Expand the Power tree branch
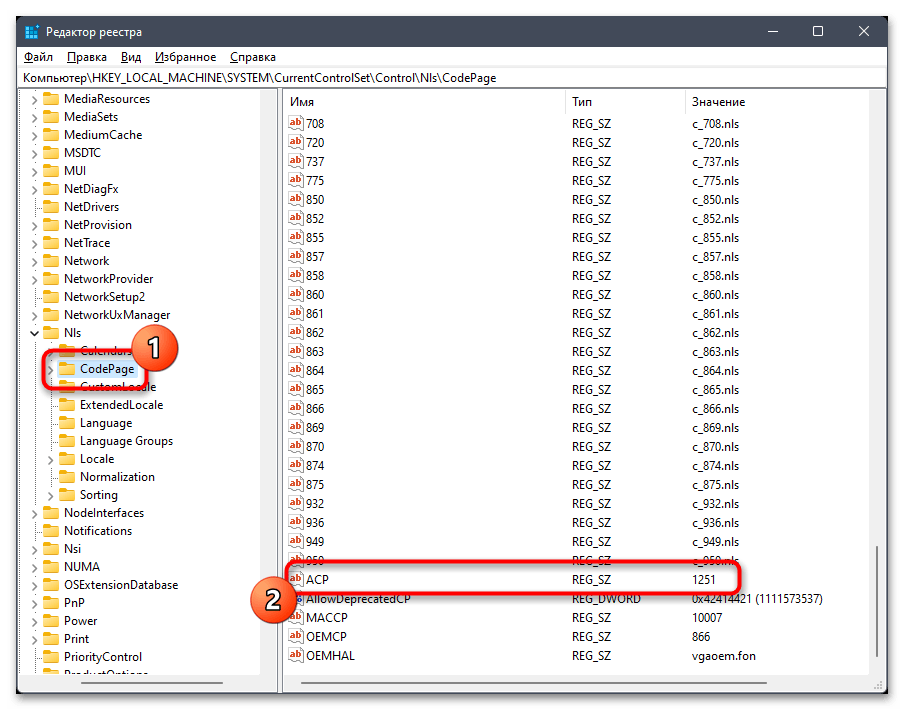This screenshot has height=710, width=904. point(33,621)
